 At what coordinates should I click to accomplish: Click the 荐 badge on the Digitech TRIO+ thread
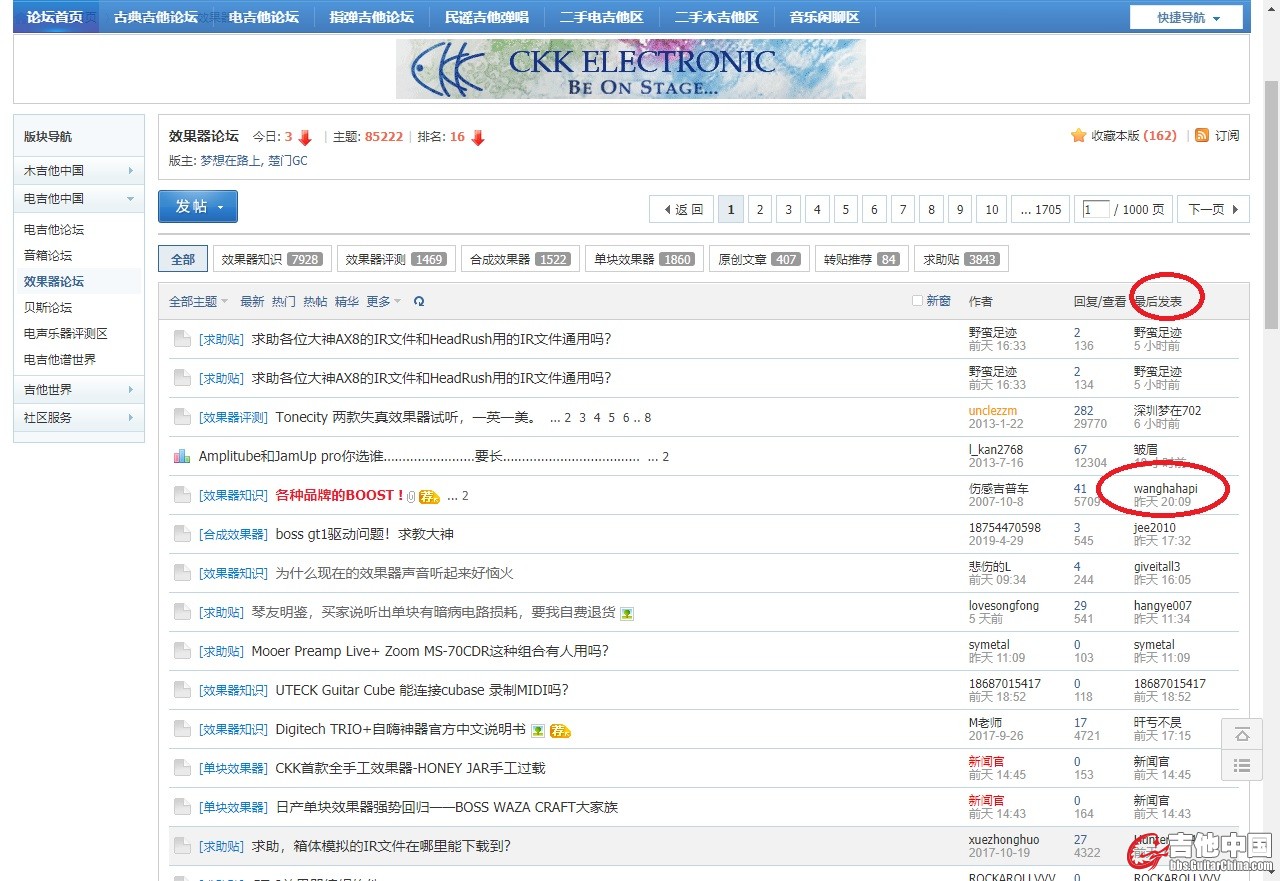(560, 730)
